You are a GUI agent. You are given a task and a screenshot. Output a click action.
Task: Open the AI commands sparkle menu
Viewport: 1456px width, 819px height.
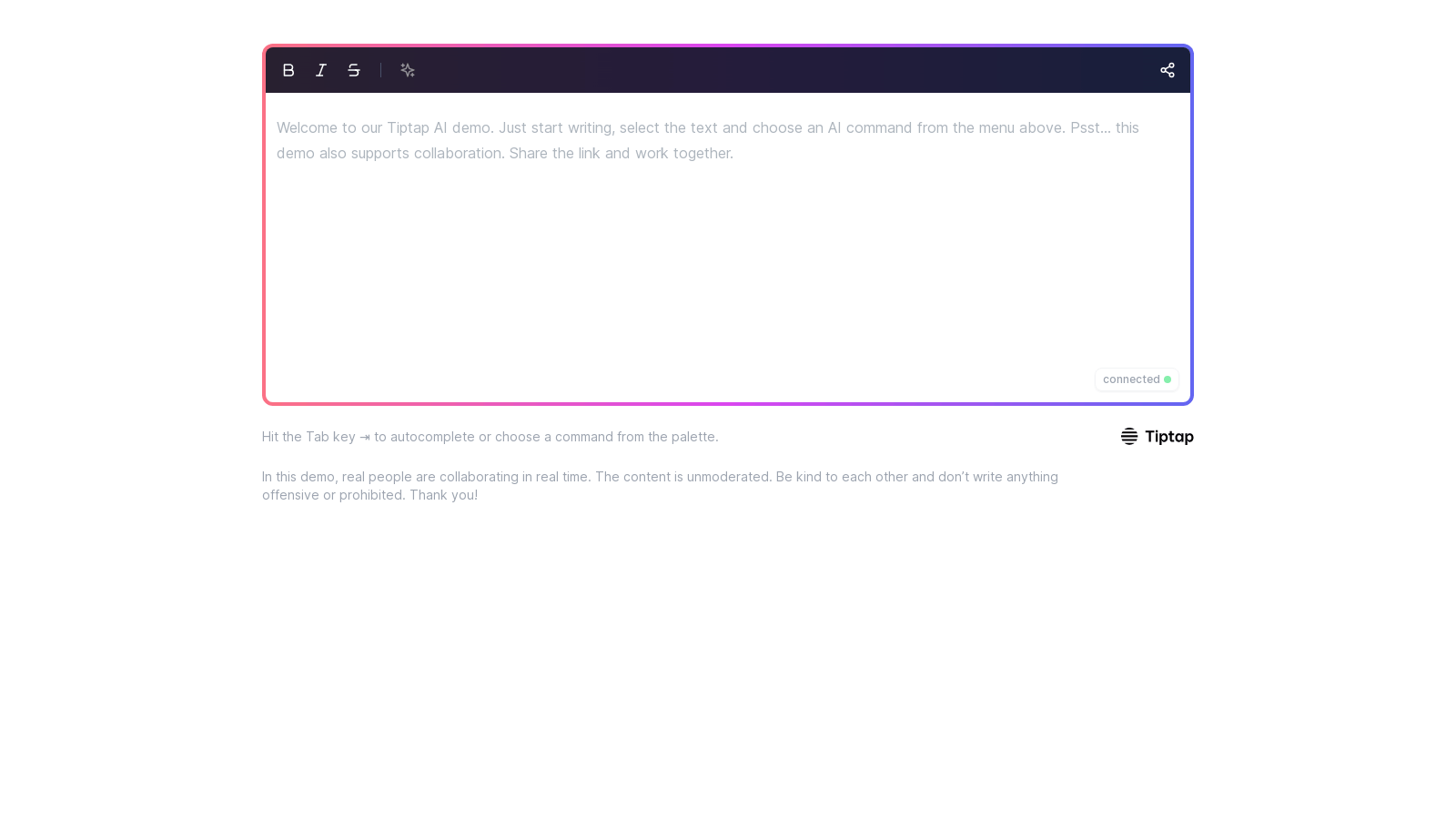click(x=408, y=70)
